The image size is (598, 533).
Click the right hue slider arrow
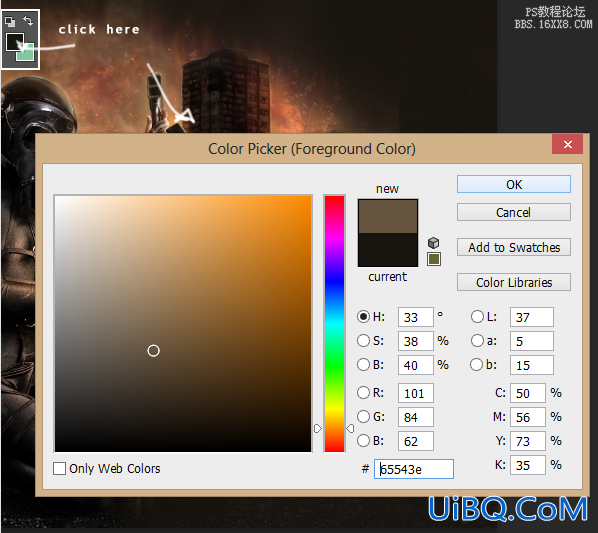[x=350, y=429]
